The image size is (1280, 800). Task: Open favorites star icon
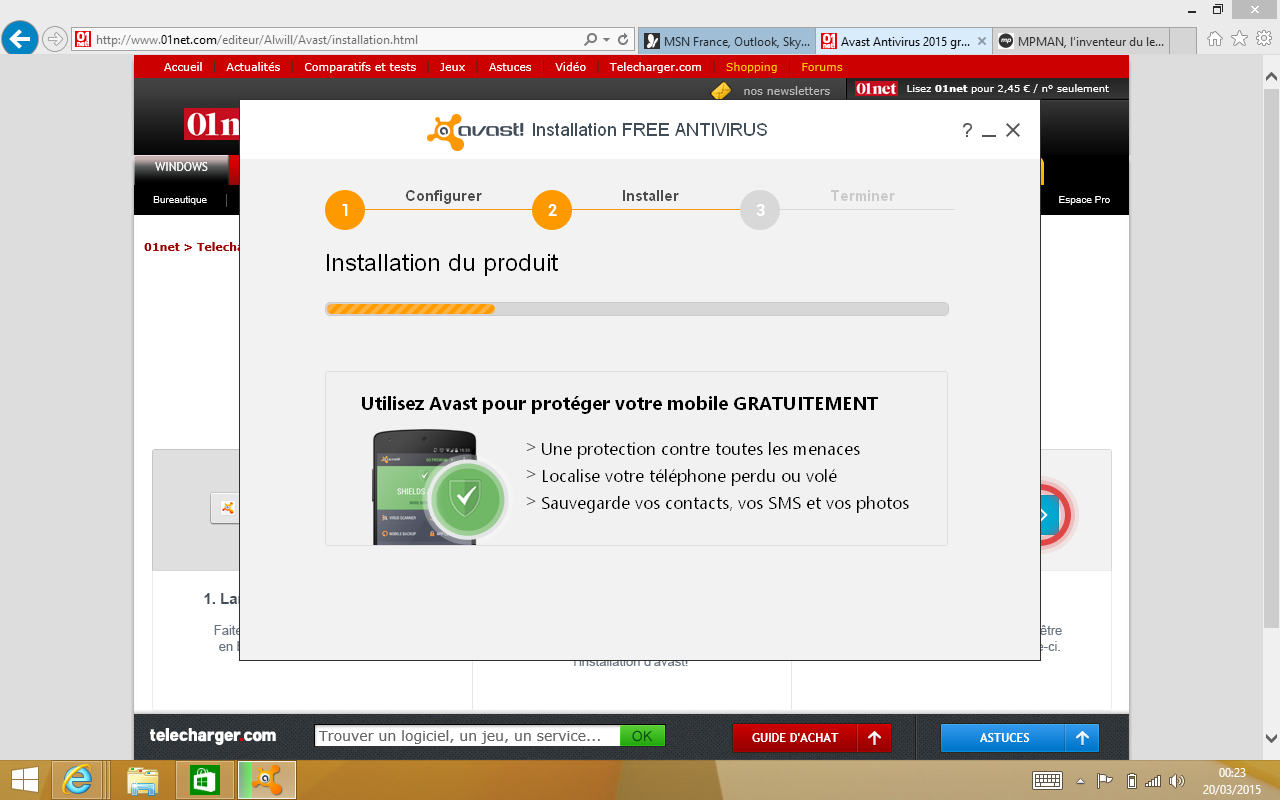(x=1239, y=39)
